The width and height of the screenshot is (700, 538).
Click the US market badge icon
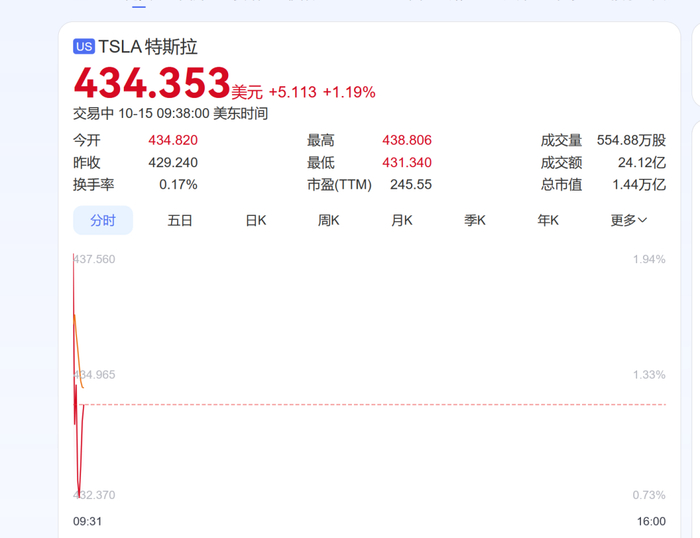click(x=84, y=46)
